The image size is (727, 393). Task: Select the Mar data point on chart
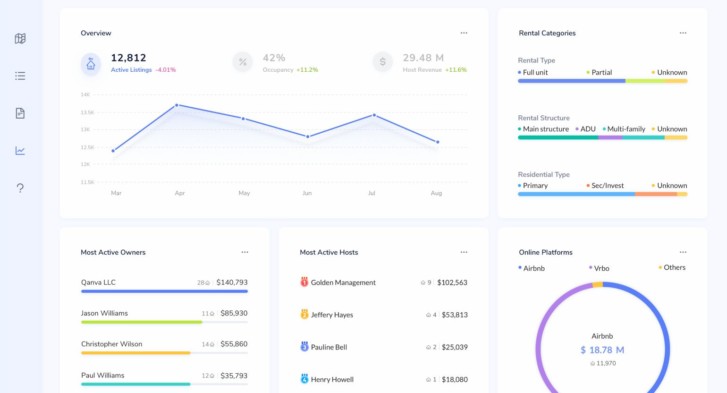113,151
